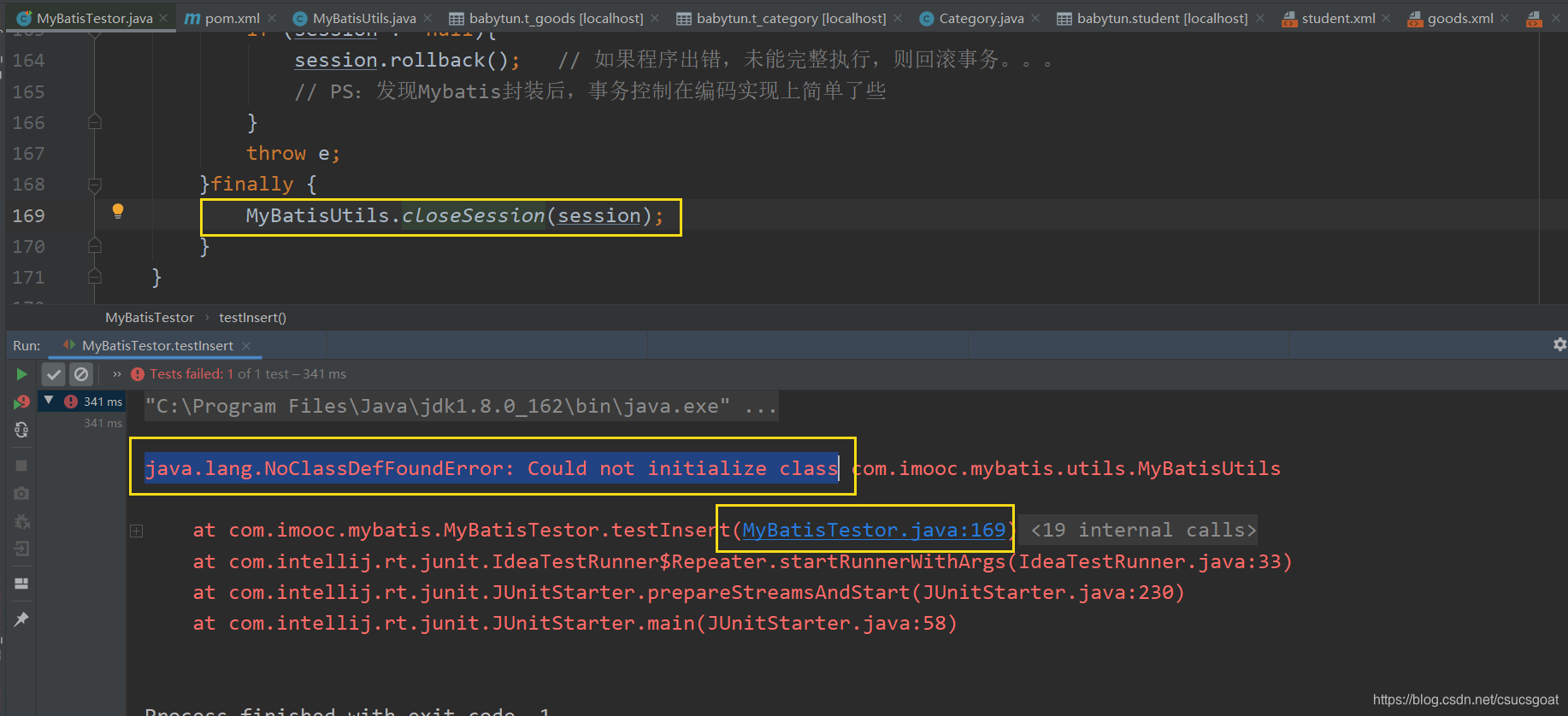The image size is (1568, 716).
Task: Expand more test toolbar options chevron
Action: (x=117, y=374)
